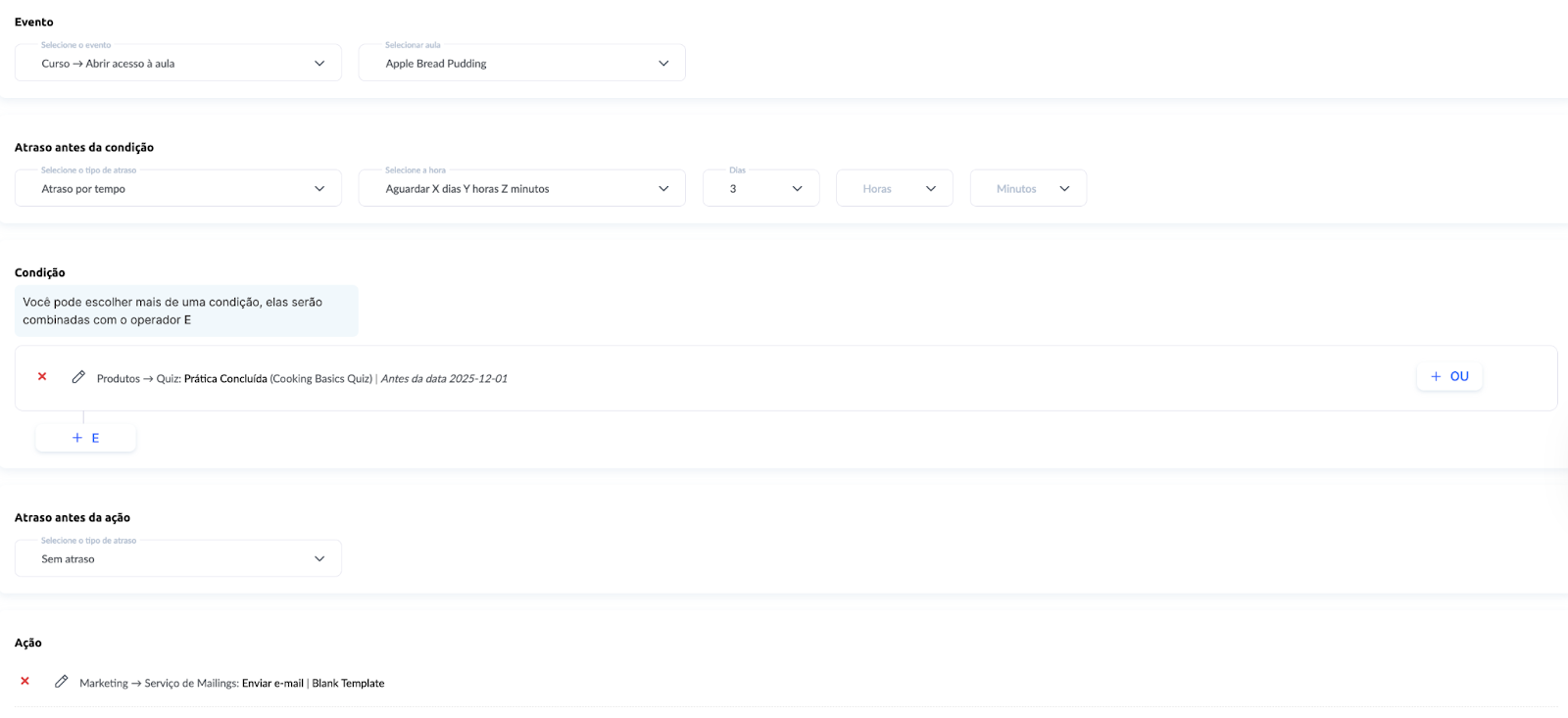Viewport: 1568px width, 718px height.
Task: Open the 'Selecione o evento' dropdown
Action: pyautogui.click(x=178, y=64)
